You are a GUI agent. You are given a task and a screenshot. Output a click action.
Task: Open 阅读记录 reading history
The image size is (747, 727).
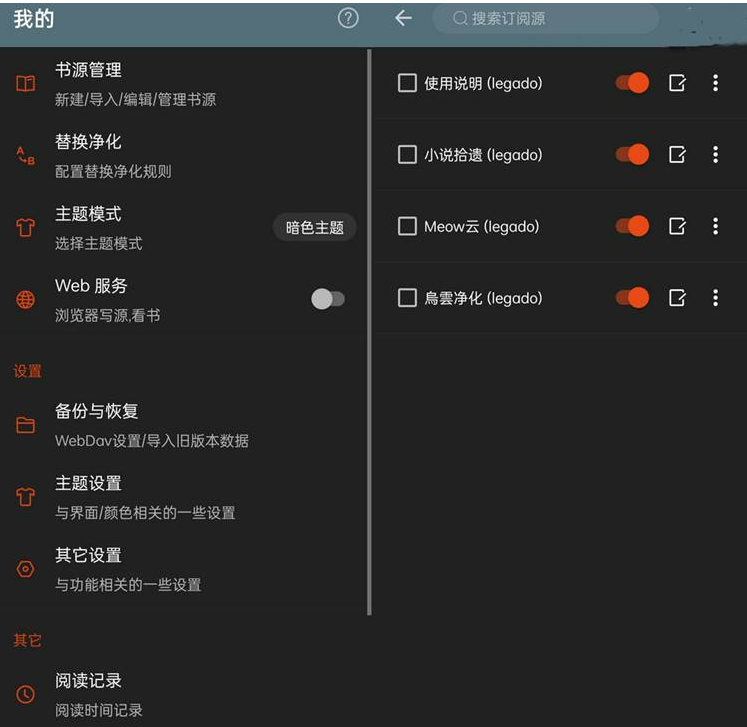183,695
